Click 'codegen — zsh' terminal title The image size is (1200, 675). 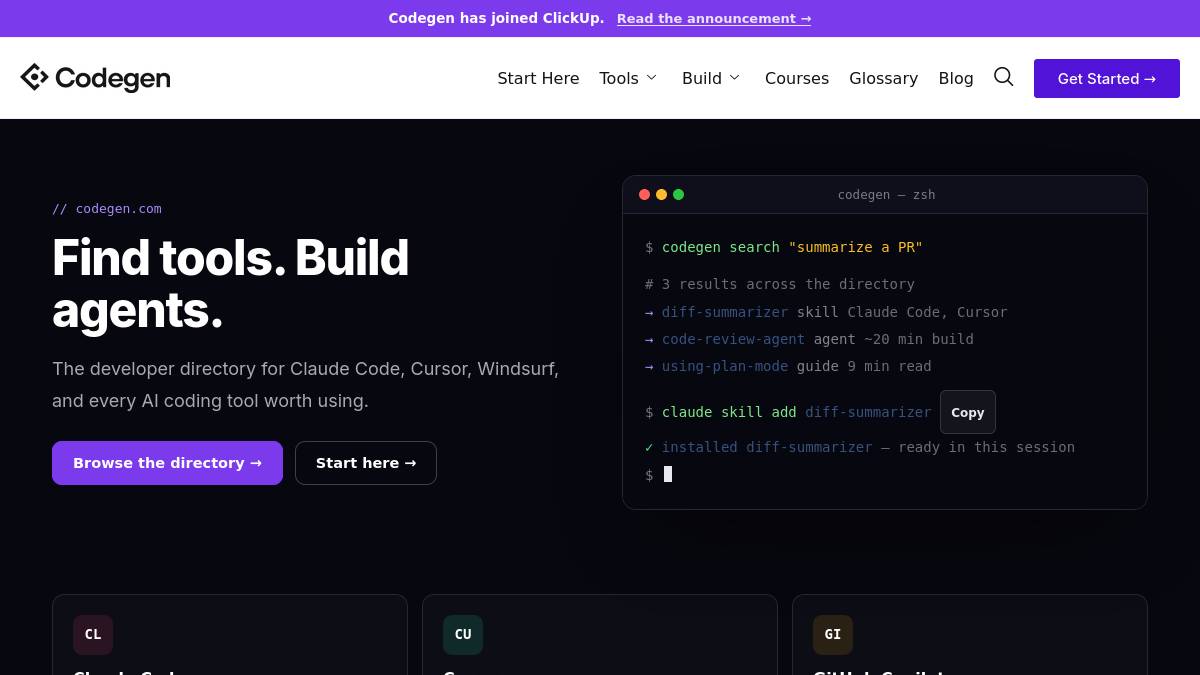point(886,194)
